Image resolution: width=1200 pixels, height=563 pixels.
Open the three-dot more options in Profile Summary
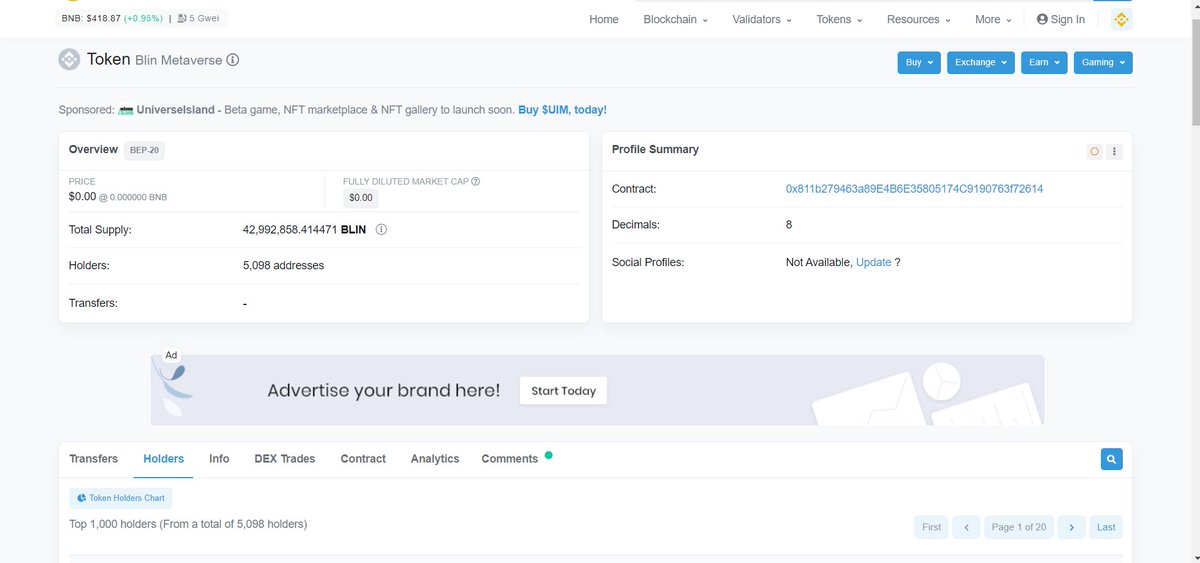click(x=1114, y=152)
